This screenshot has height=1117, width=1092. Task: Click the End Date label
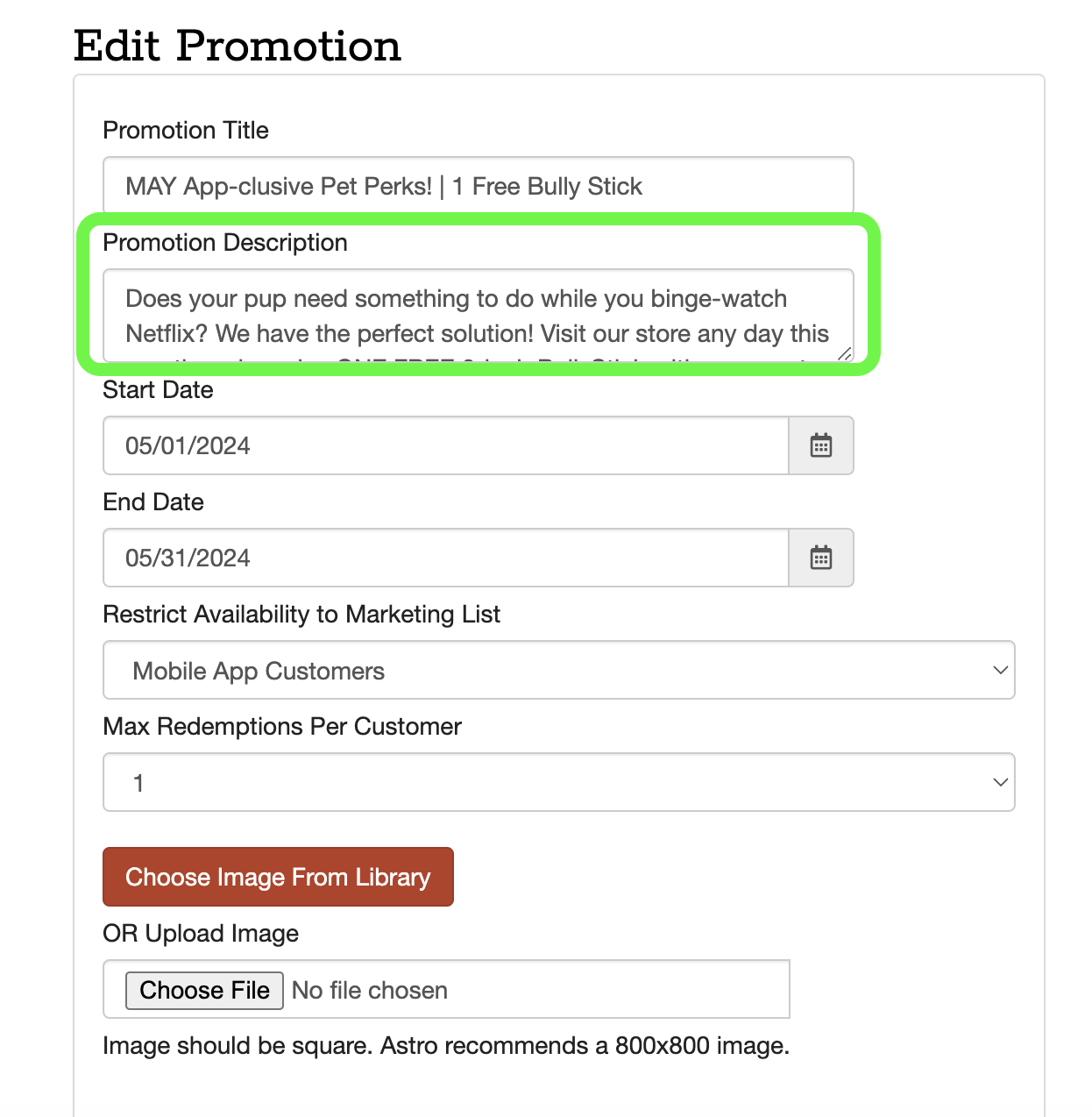(153, 502)
